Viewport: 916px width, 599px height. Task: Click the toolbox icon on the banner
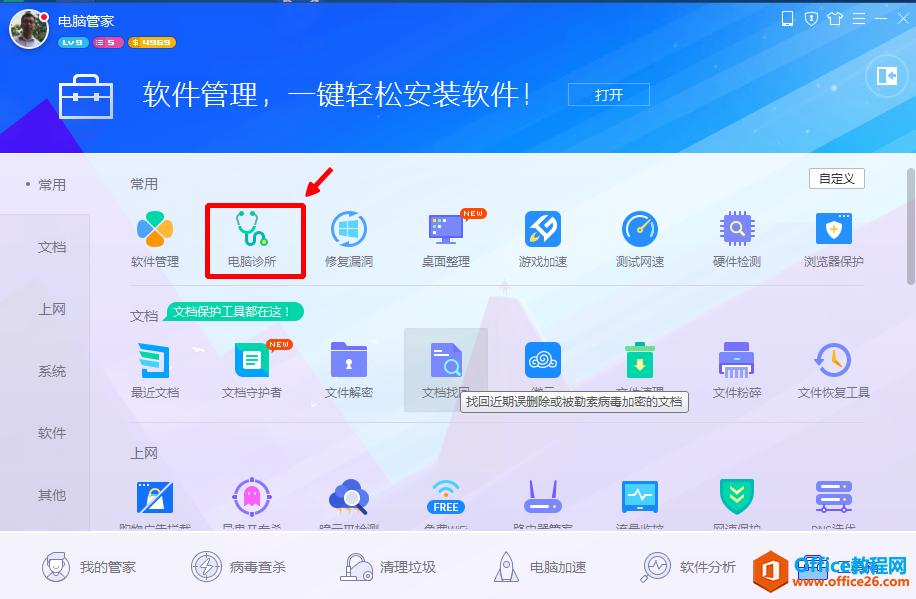tap(86, 96)
